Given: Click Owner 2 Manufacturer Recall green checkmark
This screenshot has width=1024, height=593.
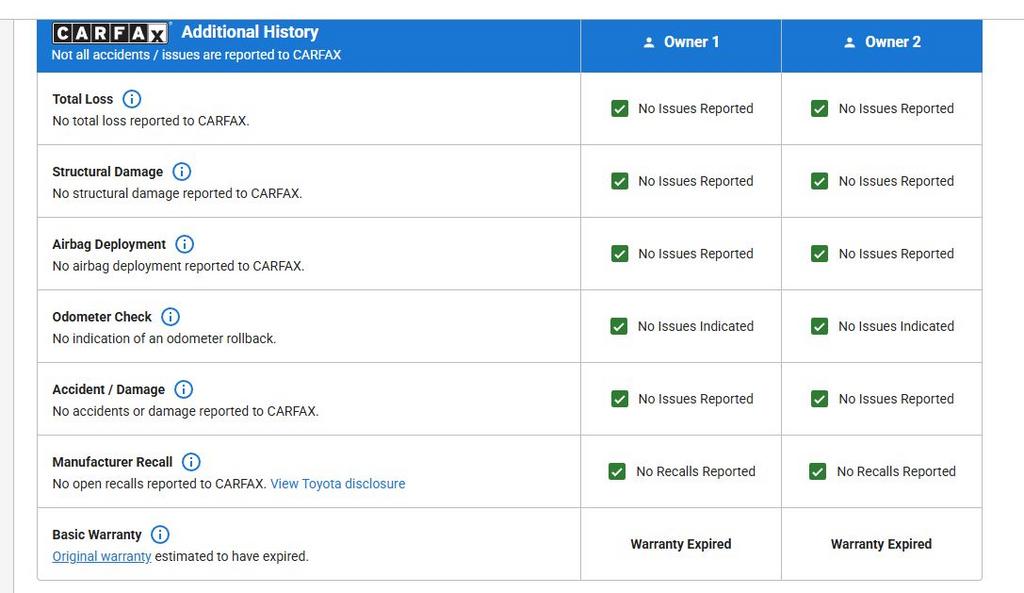Looking at the screenshot, I should click(818, 471).
